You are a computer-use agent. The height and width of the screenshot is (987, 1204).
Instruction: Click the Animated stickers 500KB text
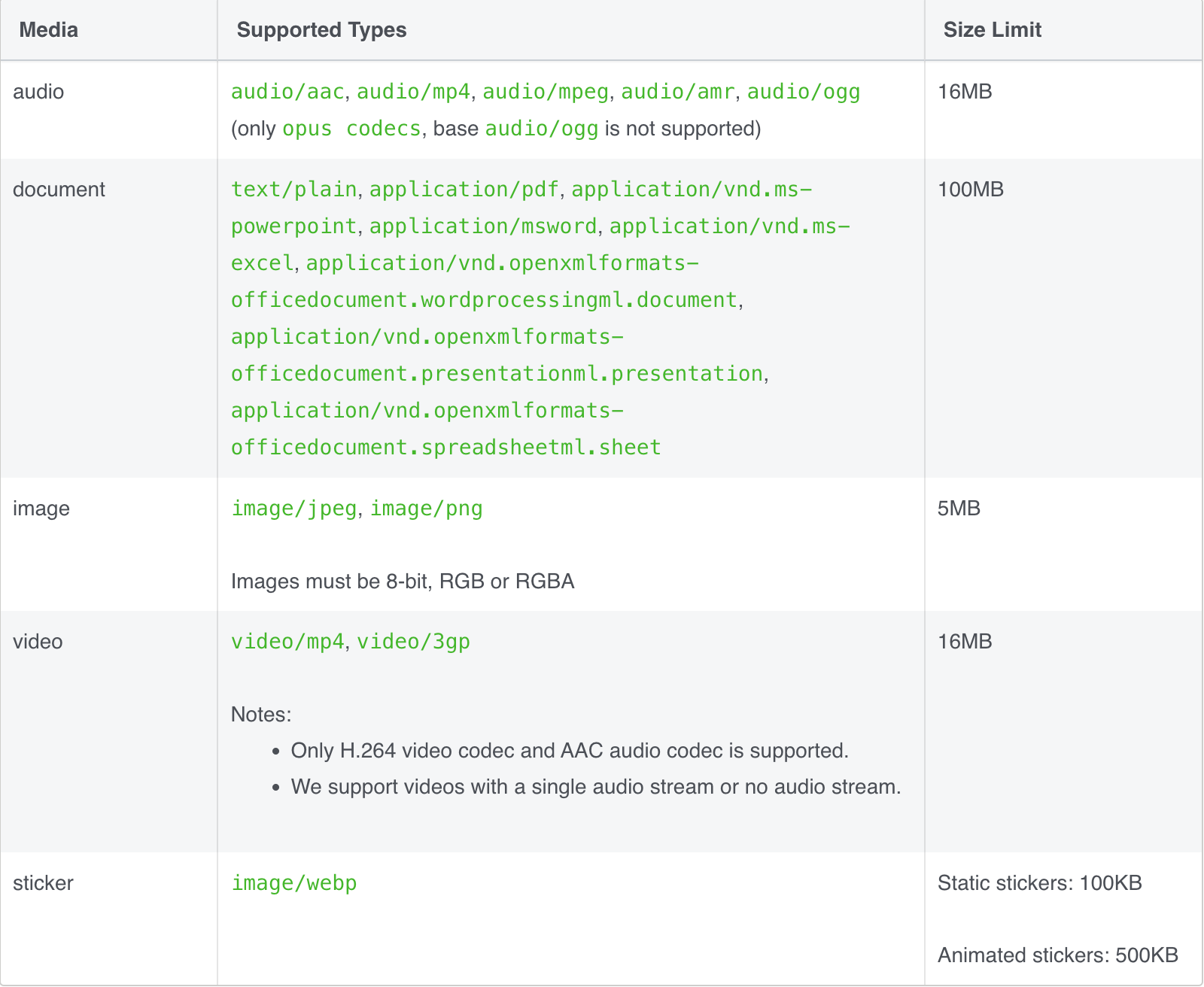[x=1057, y=955]
